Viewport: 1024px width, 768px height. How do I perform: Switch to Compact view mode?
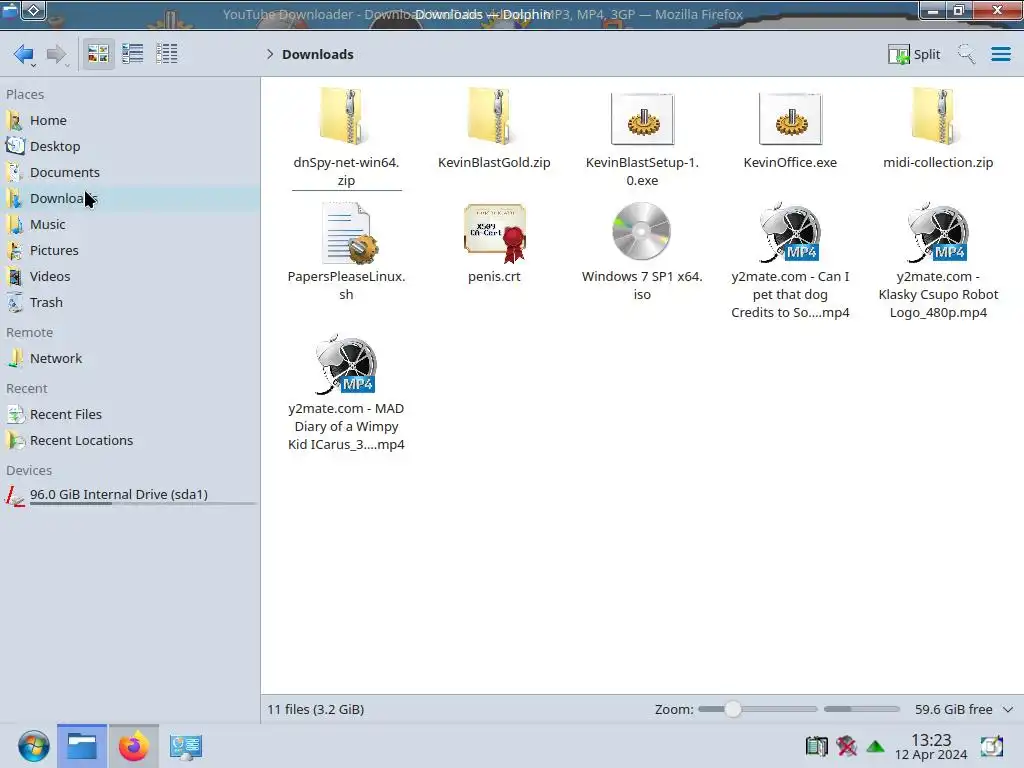click(x=133, y=54)
